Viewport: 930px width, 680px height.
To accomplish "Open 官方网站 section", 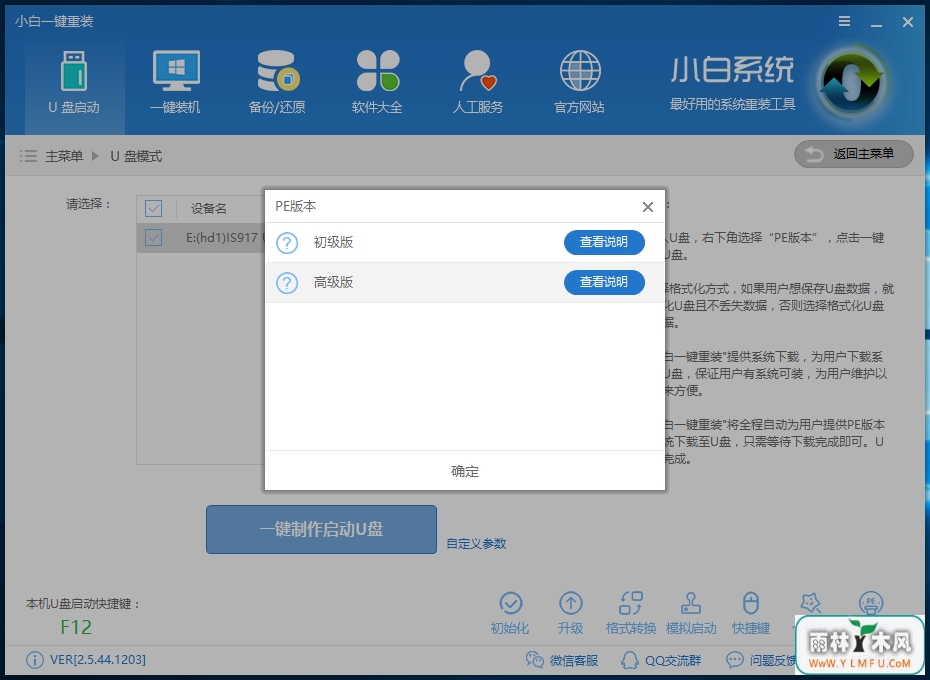I will pyautogui.click(x=579, y=83).
